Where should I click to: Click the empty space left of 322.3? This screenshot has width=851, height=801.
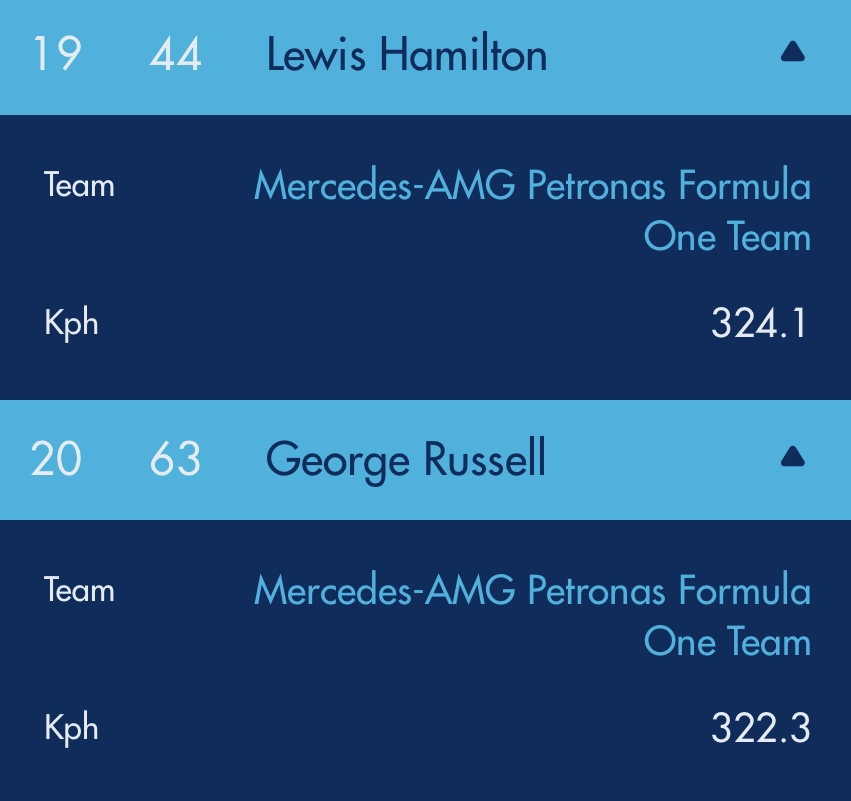tap(400, 728)
